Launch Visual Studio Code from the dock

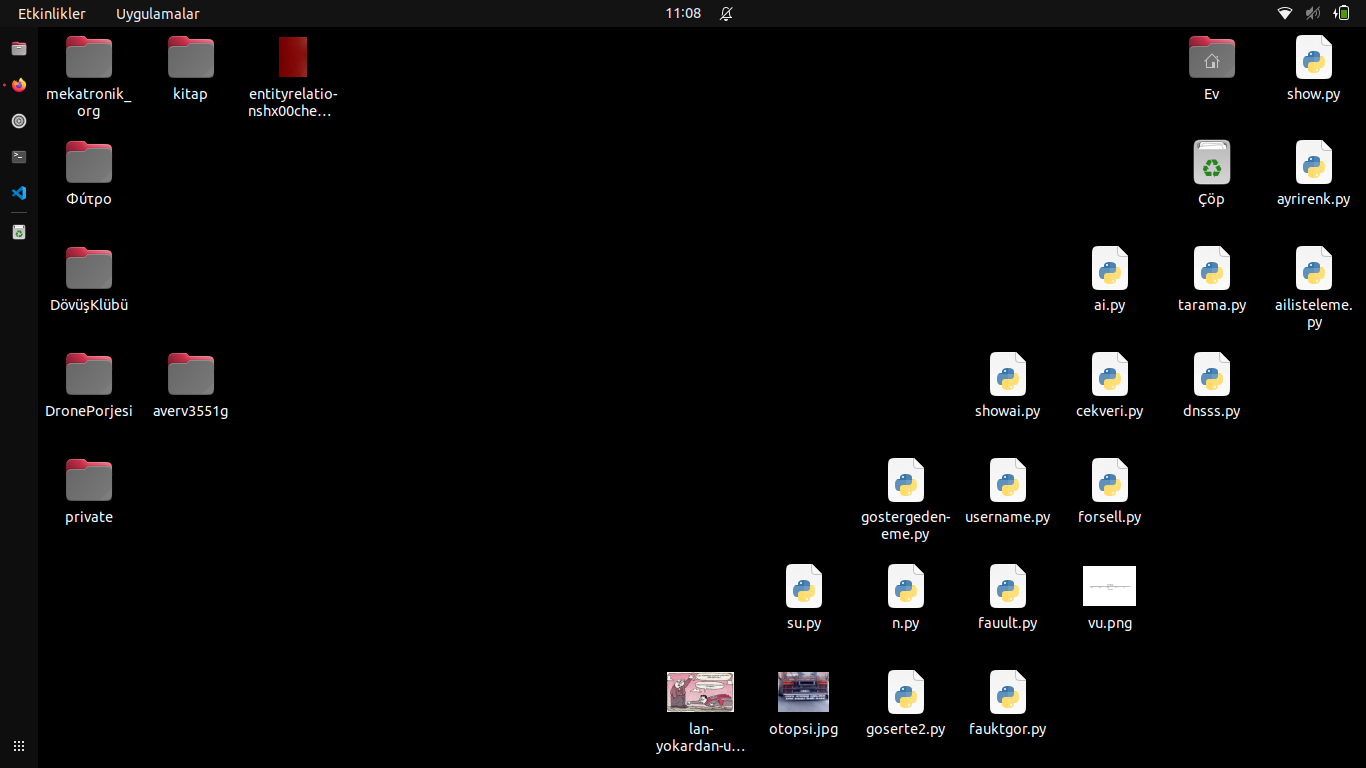[19, 193]
